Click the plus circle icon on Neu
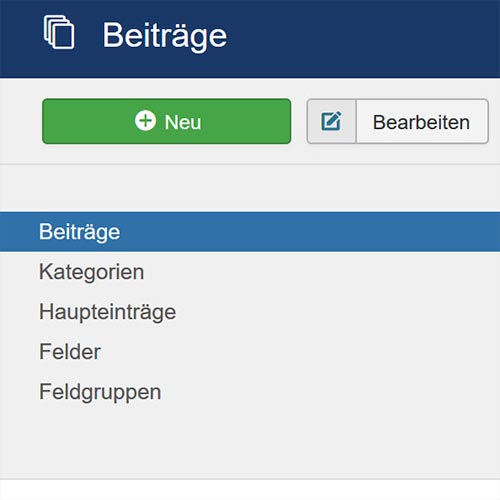500x500 pixels. coord(145,120)
